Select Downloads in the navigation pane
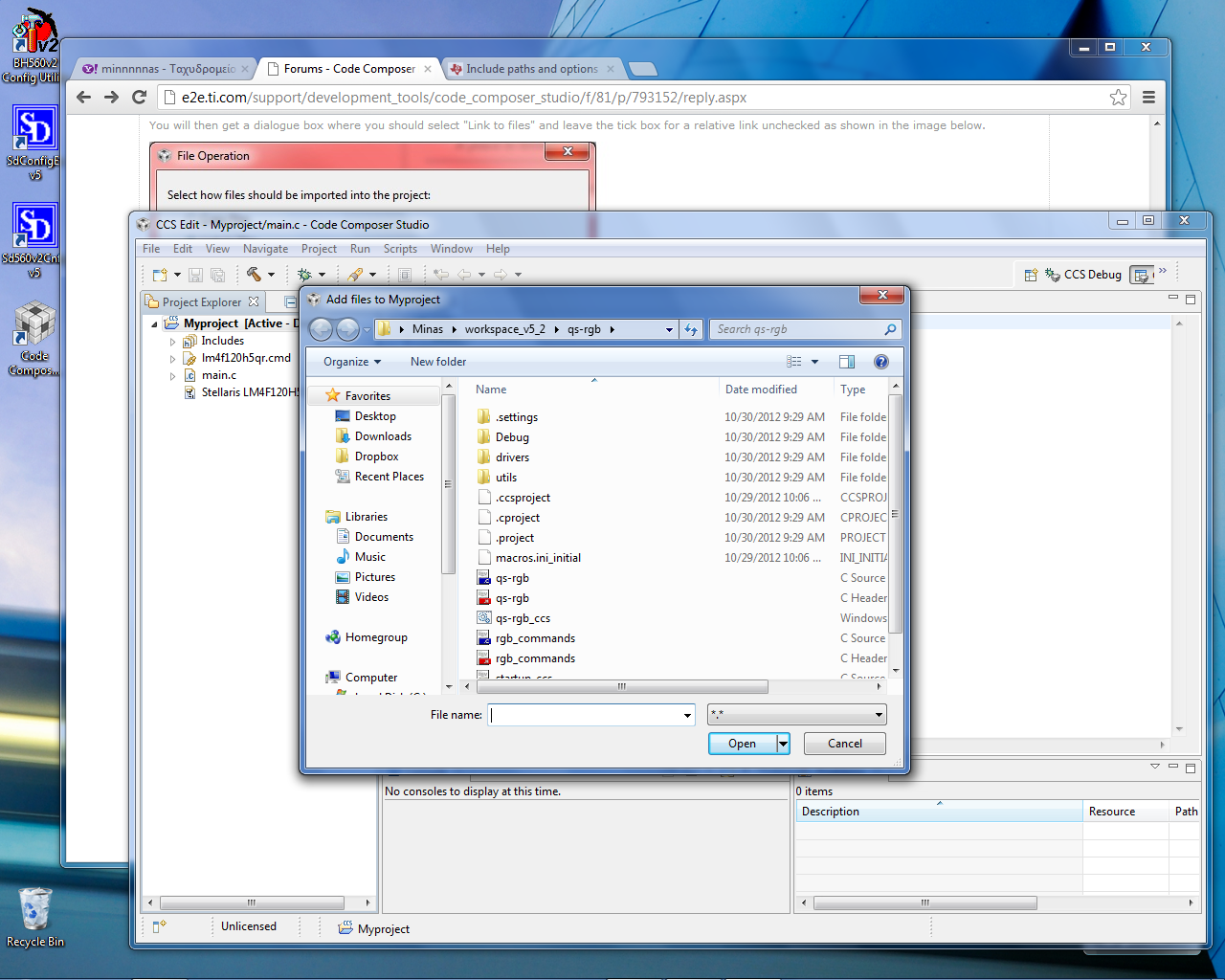Screen dimensions: 1225x980 [383, 436]
